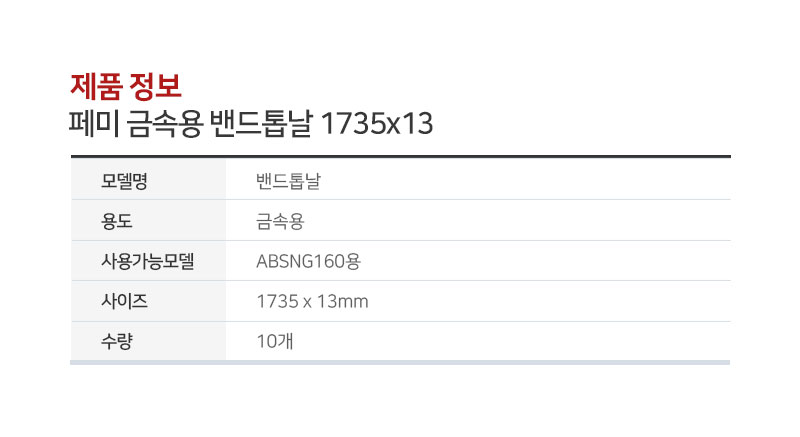Click the red 제품 정보 heading
This screenshot has width=800, height=437.
(x=126, y=87)
